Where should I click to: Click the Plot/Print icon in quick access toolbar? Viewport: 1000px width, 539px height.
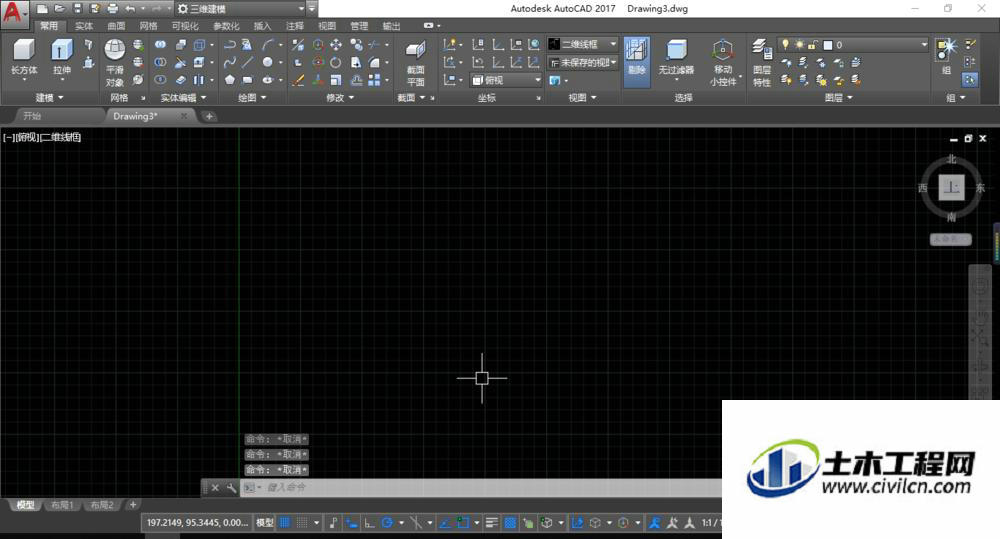[113, 8]
